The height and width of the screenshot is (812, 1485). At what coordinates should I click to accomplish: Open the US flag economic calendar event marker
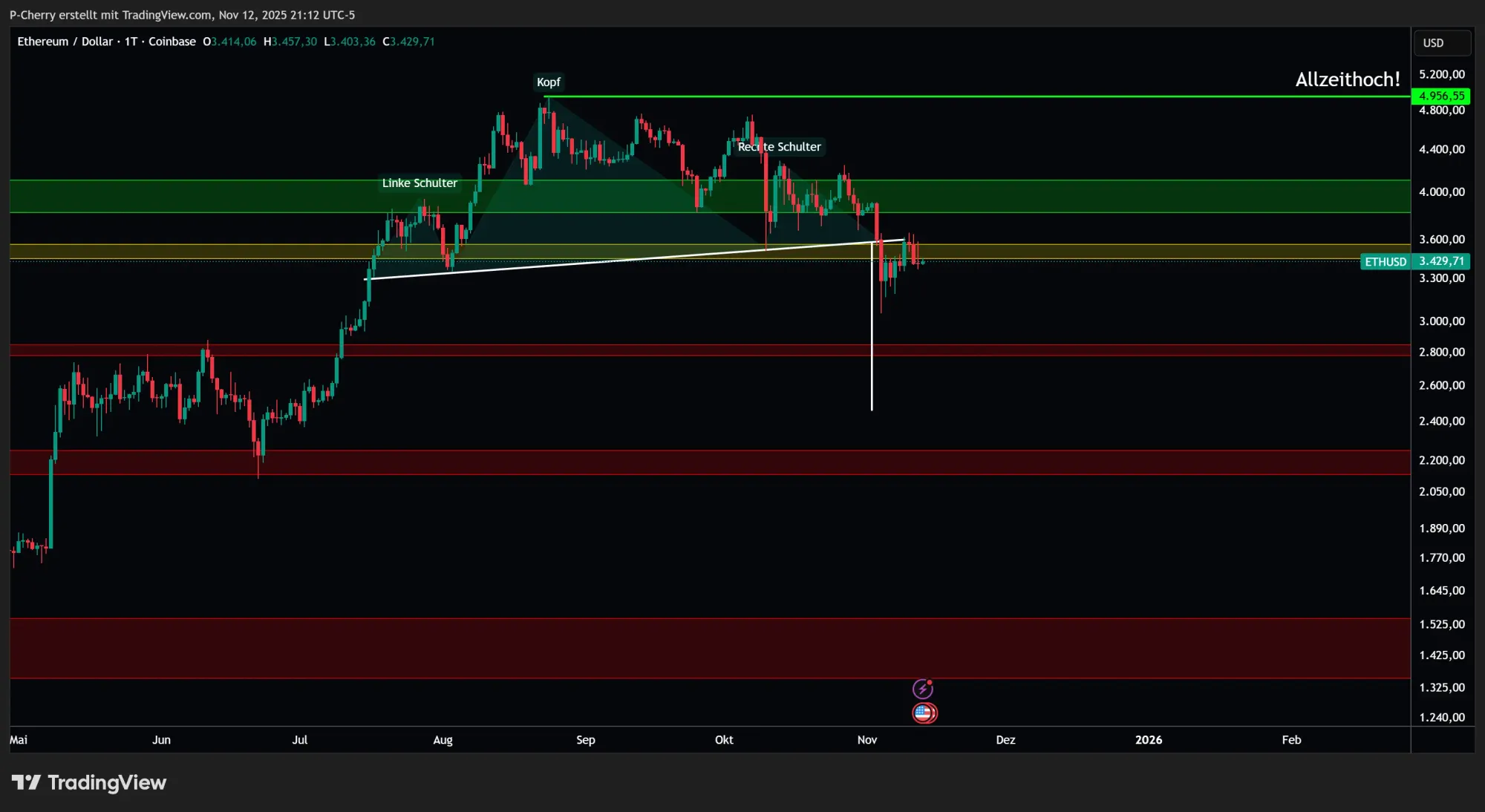(924, 713)
